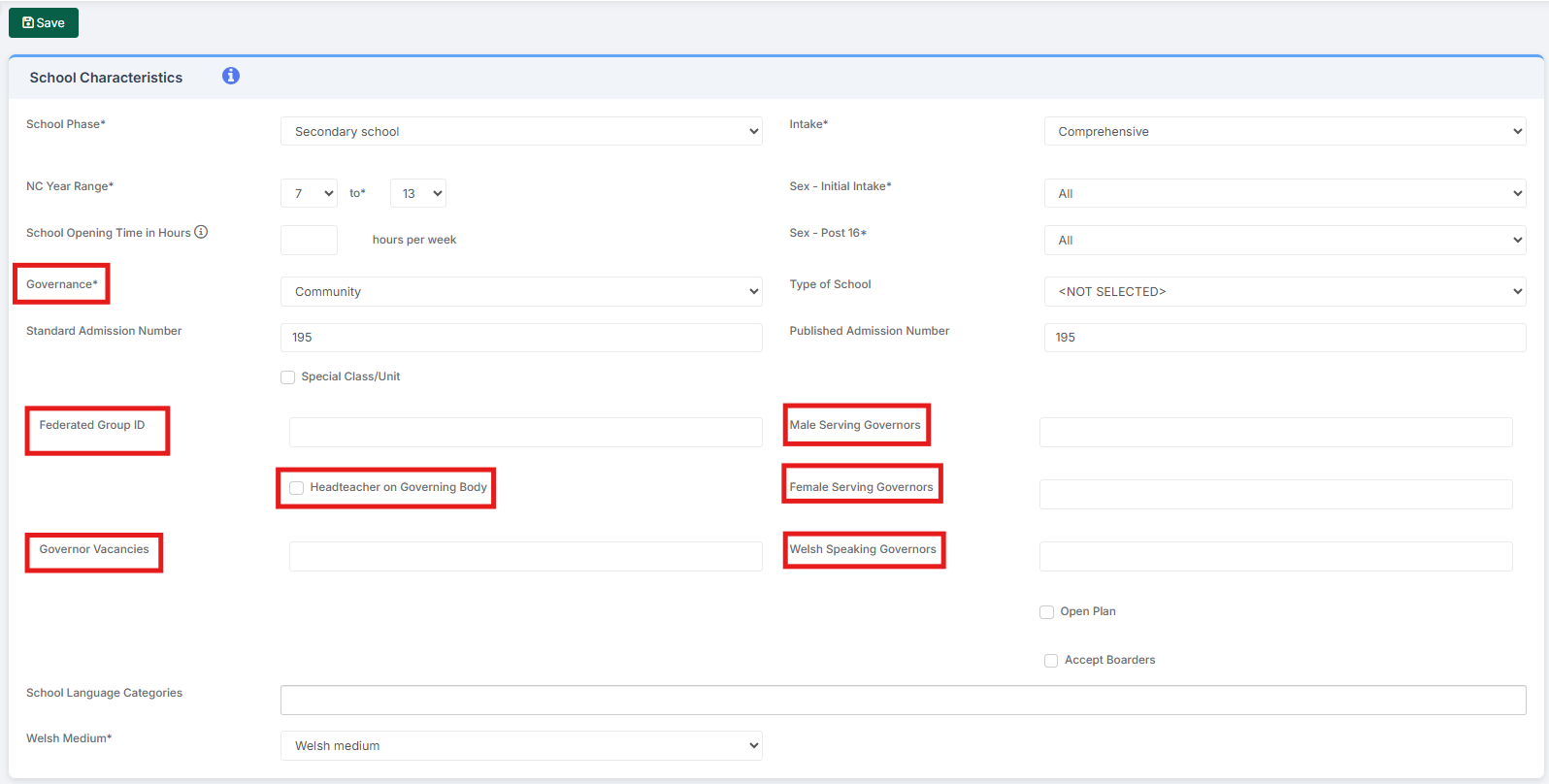Click the info icon beside School Opening Time
Screen dimensions: 1549x784
201,232
